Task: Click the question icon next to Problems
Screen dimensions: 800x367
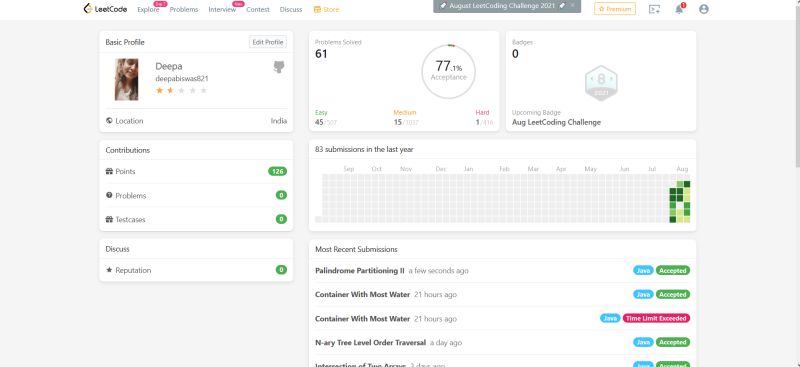Action: coord(109,195)
